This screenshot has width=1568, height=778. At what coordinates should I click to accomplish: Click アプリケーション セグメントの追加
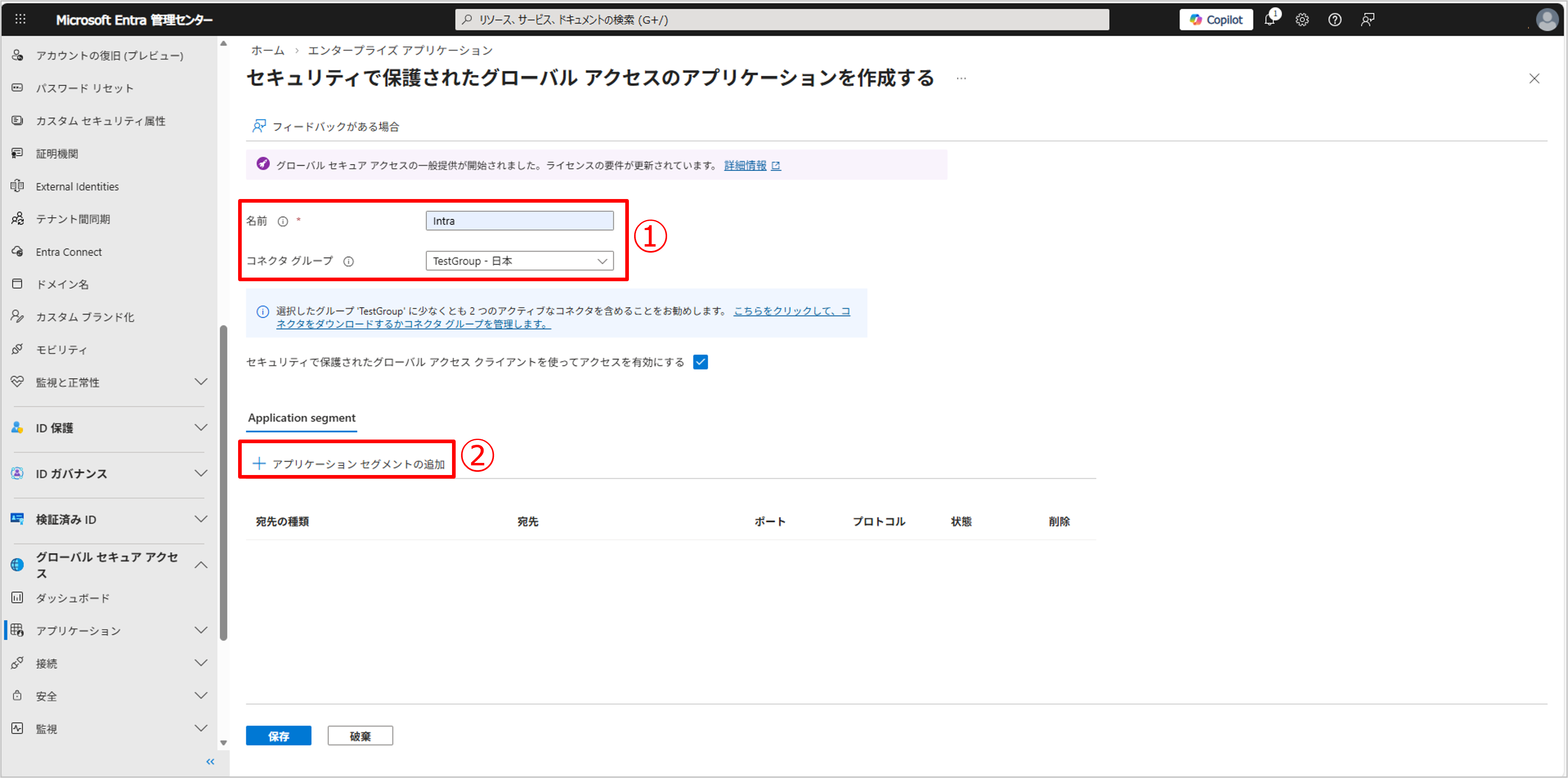[349, 464]
